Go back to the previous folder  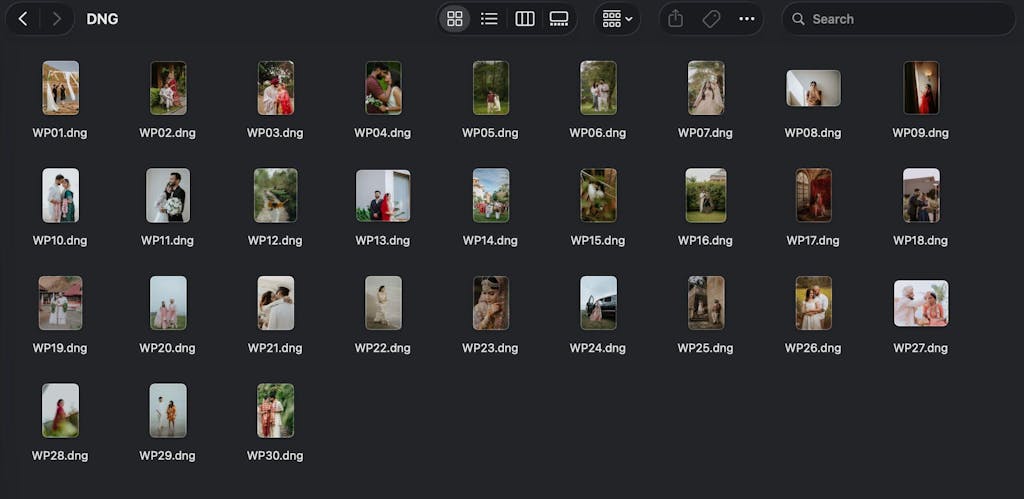point(23,19)
